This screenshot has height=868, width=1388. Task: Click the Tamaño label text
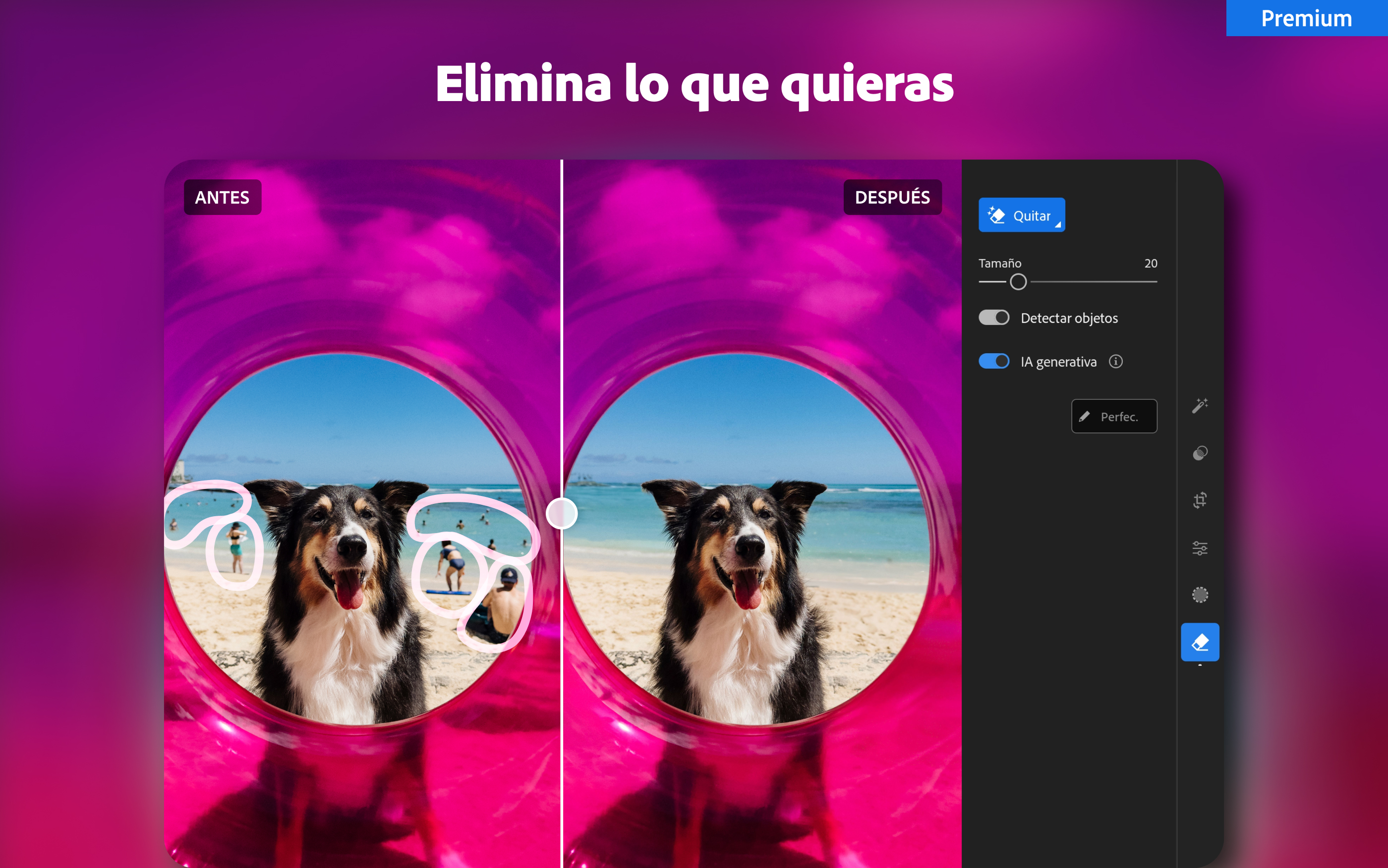pyautogui.click(x=1000, y=264)
